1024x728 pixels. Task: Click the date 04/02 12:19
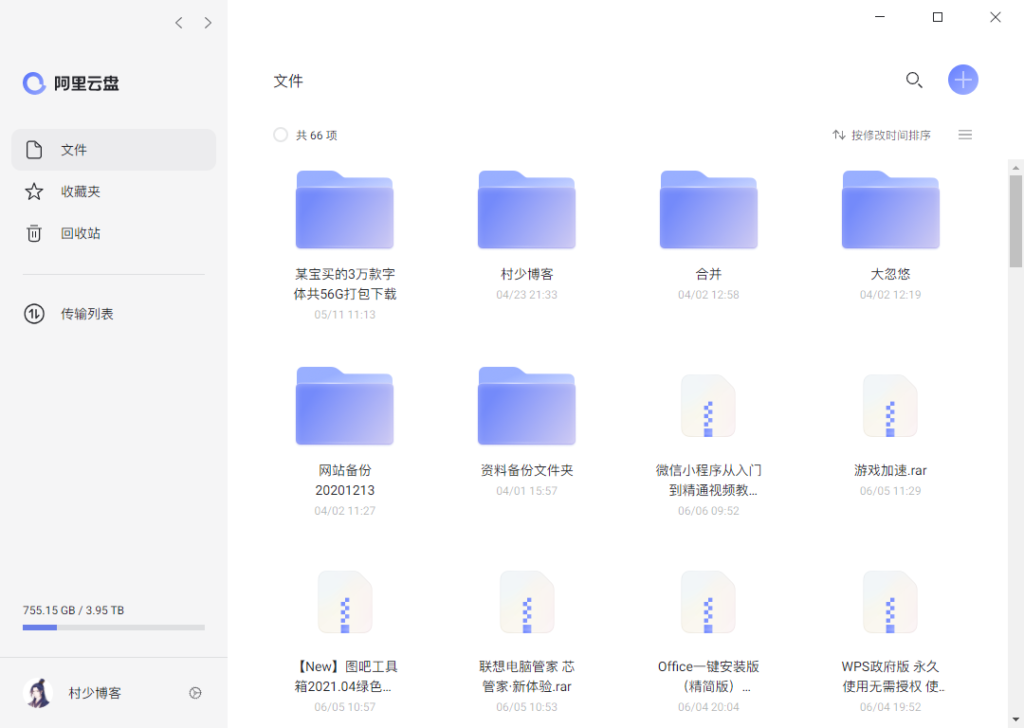click(890, 295)
